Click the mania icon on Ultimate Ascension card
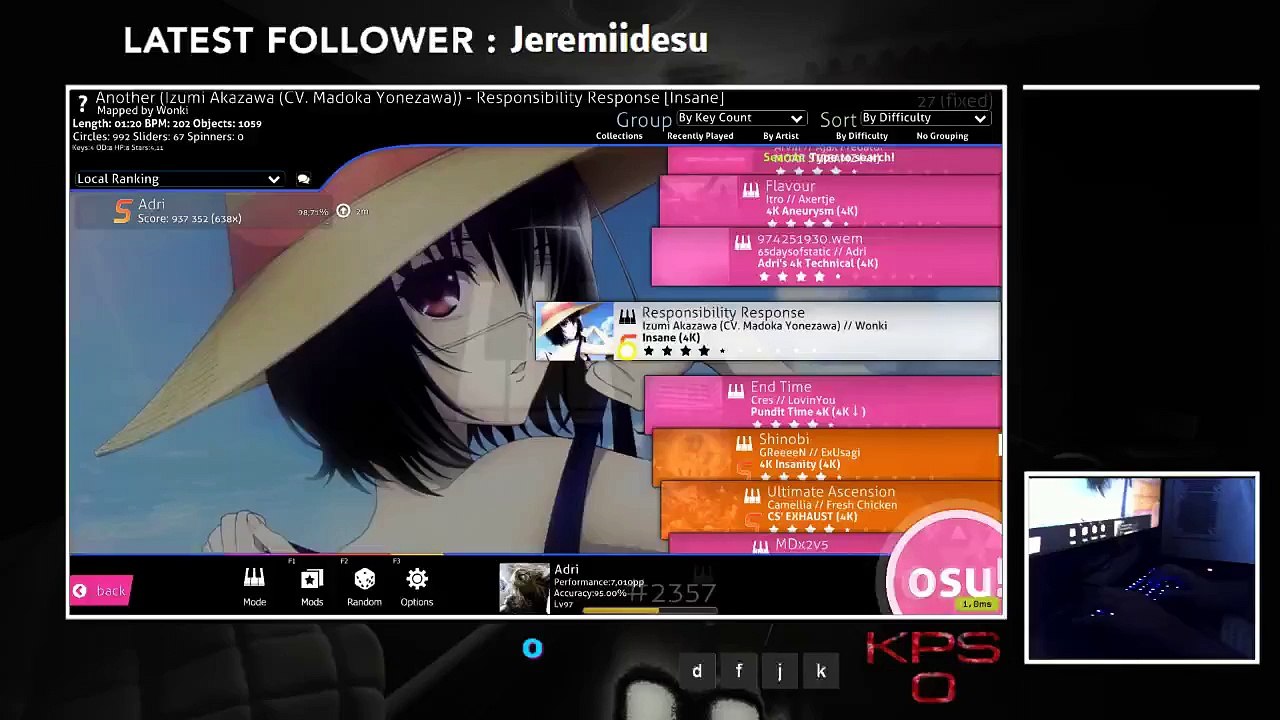 pos(752,495)
